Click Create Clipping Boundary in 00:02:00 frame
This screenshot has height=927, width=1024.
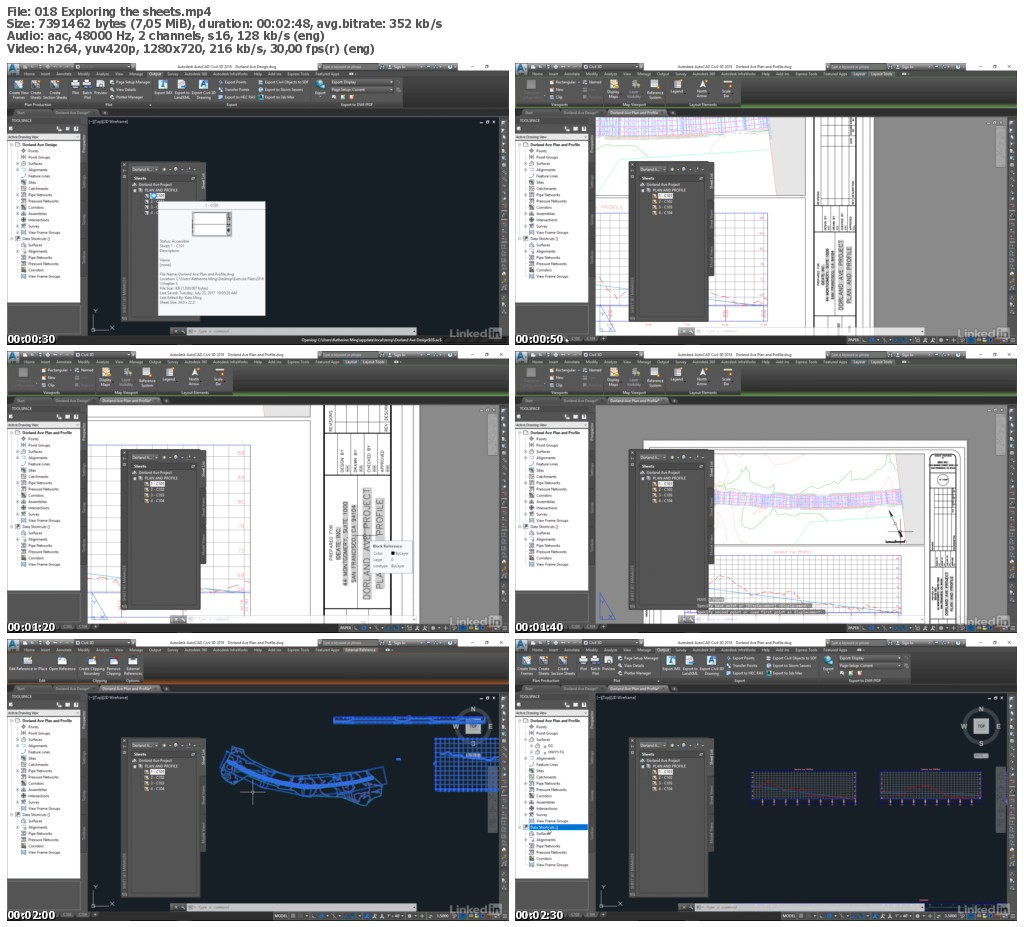click(x=91, y=666)
